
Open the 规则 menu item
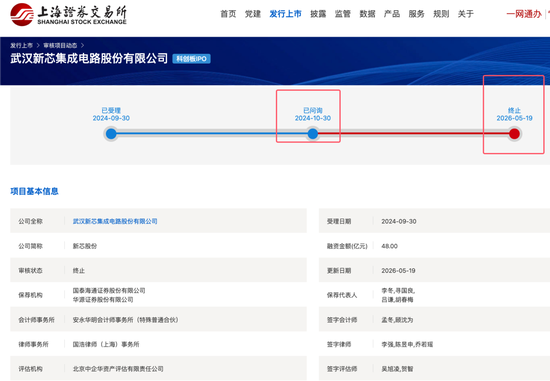click(441, 14)
